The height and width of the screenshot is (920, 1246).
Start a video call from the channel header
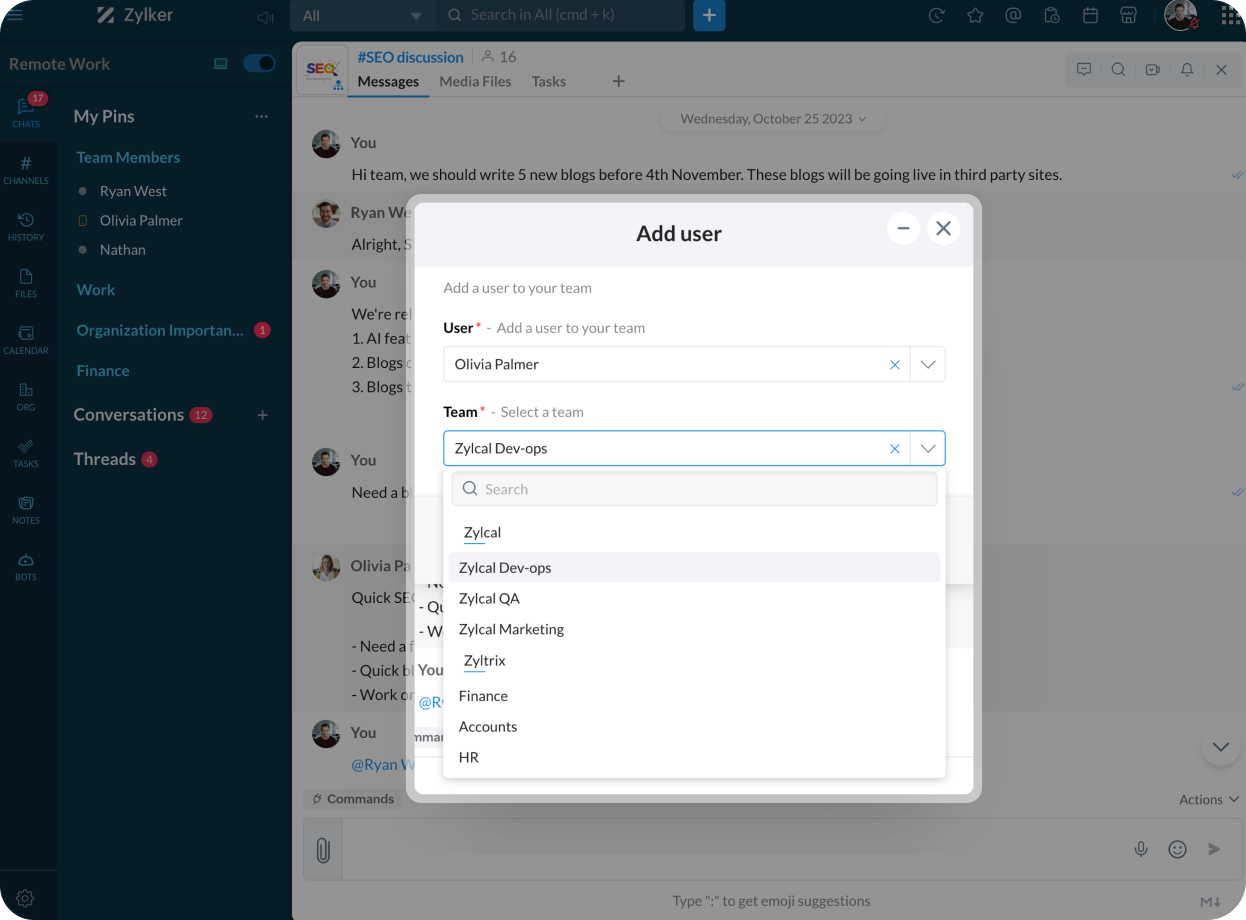1152,70
